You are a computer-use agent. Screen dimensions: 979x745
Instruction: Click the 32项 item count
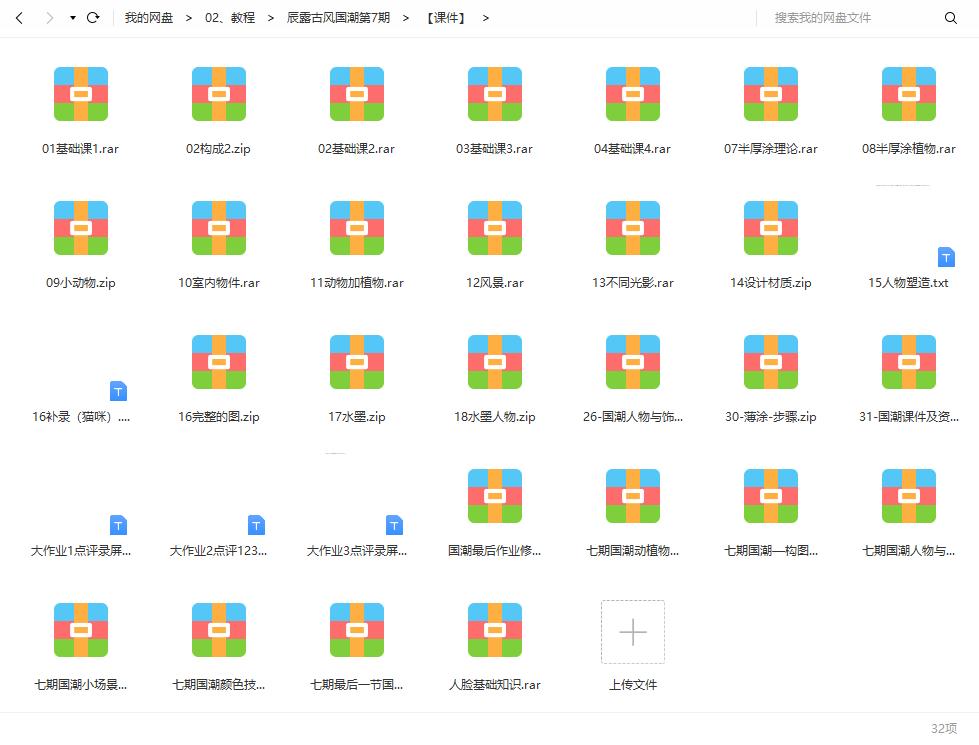(x=943, y=728)
